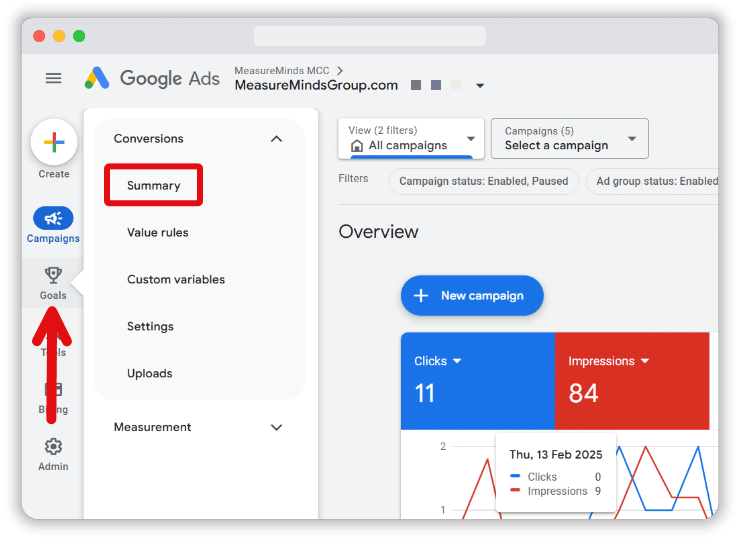Click the blue Clicks scorecard value 11
The image size is (741, 542).
point(424,393)
